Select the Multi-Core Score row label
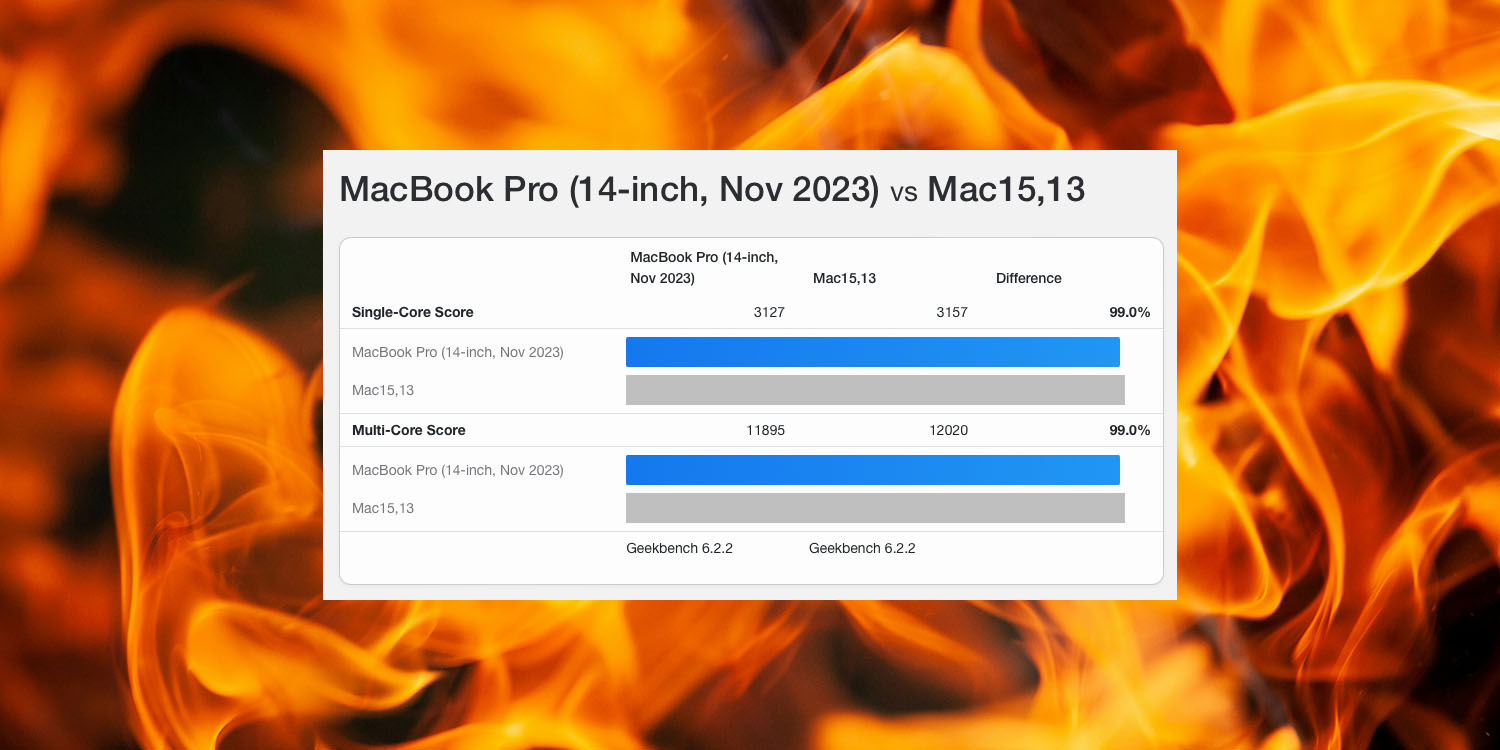The image size is (1500, 750). tap(408, 430)
